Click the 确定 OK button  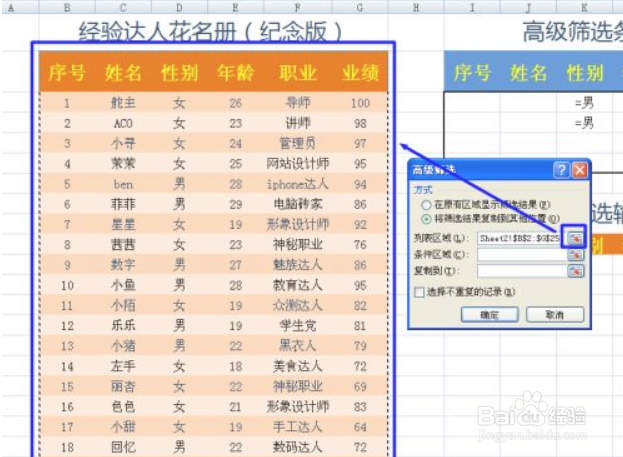coord(489,315)
